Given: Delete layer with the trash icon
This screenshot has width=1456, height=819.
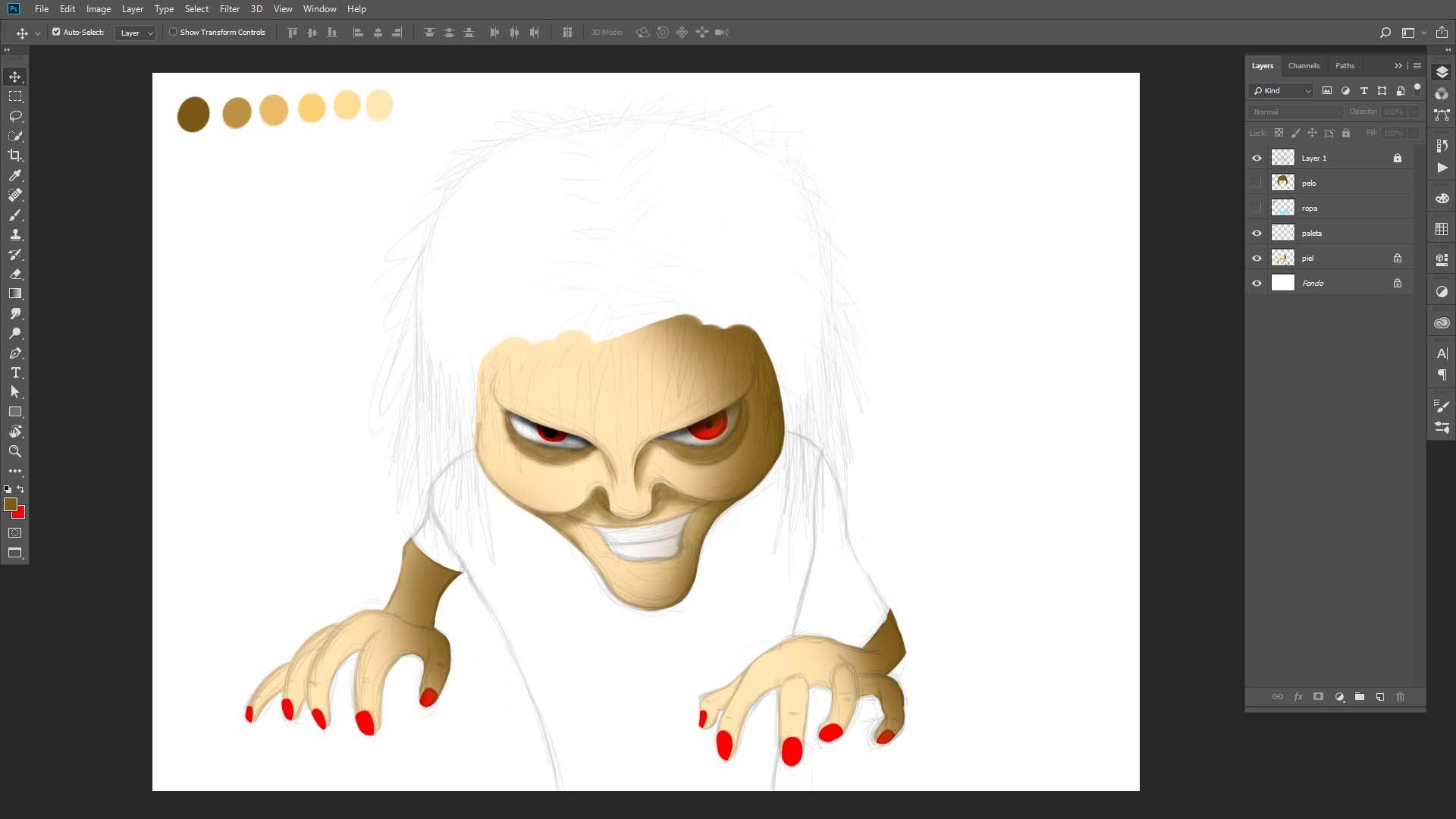Looking at the screenshot, I should [1401, 697].
